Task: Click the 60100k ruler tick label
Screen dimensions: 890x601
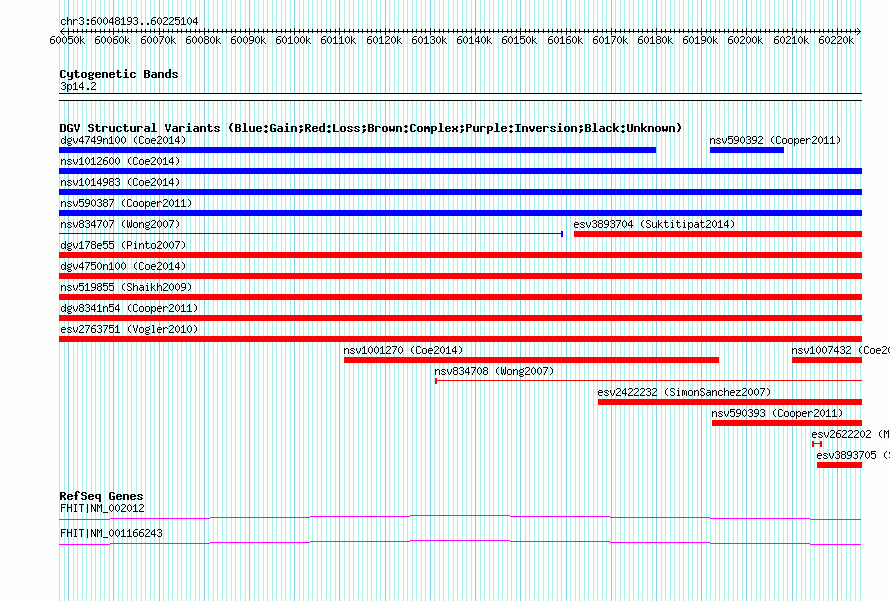Action: [x=293, y=40]
